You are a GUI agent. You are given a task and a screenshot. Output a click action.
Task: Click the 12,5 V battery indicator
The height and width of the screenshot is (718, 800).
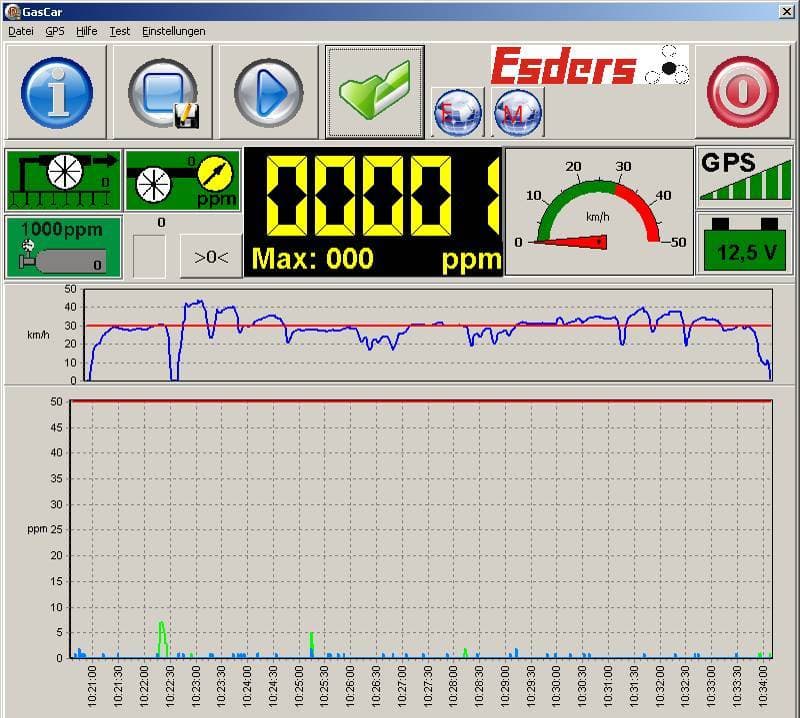click(x=745, y=245)
